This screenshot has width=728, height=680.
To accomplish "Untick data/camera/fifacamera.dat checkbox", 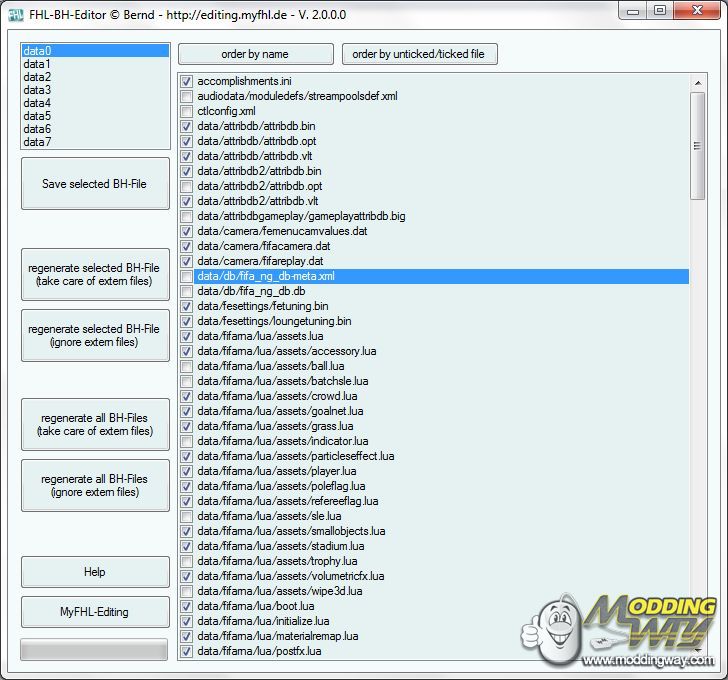I will point(187,246).
